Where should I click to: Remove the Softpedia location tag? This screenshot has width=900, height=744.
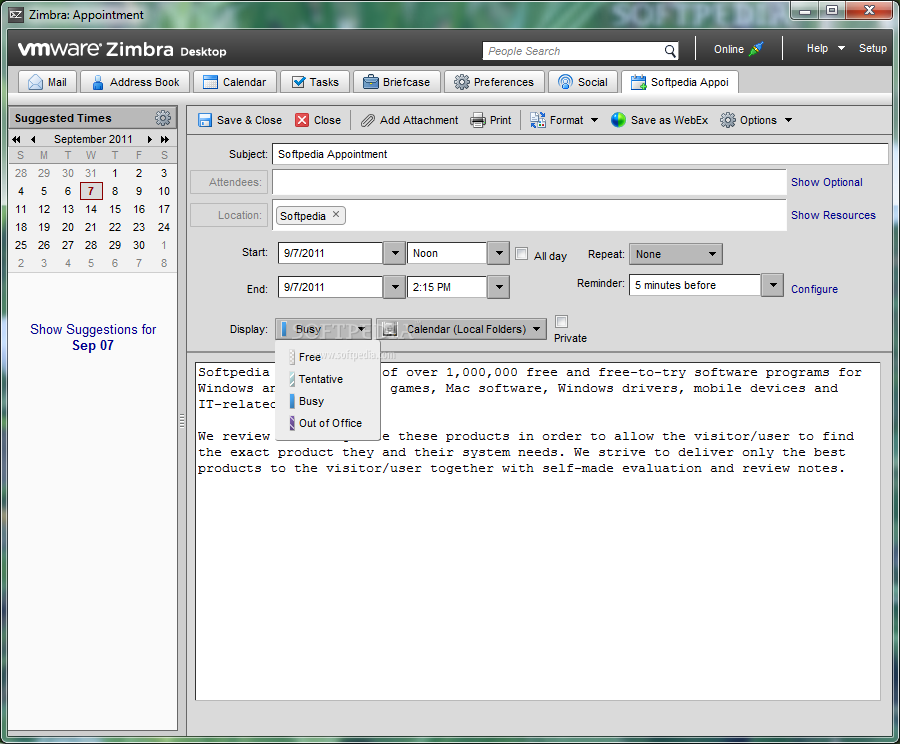click(336, 215)
